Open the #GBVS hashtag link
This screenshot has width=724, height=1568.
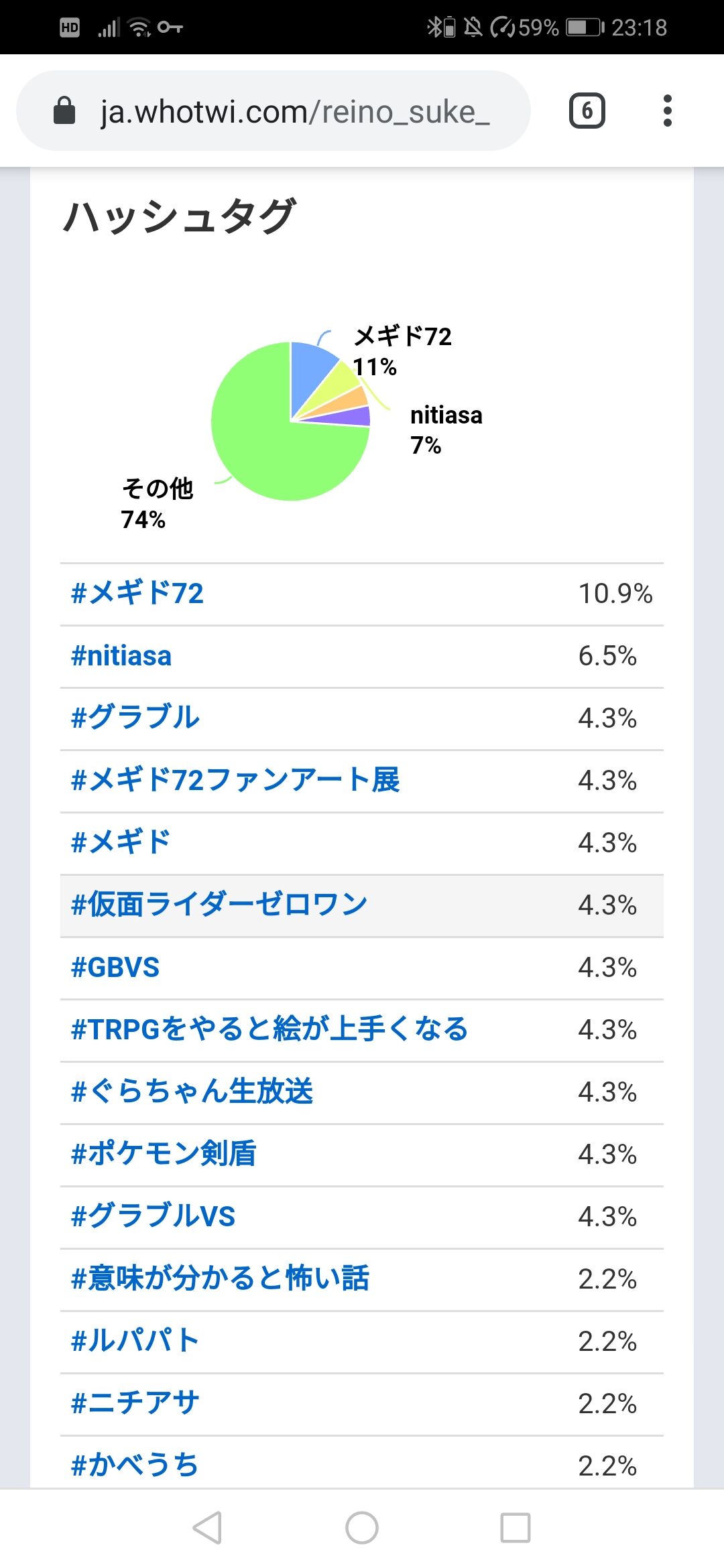click(115, 968)
